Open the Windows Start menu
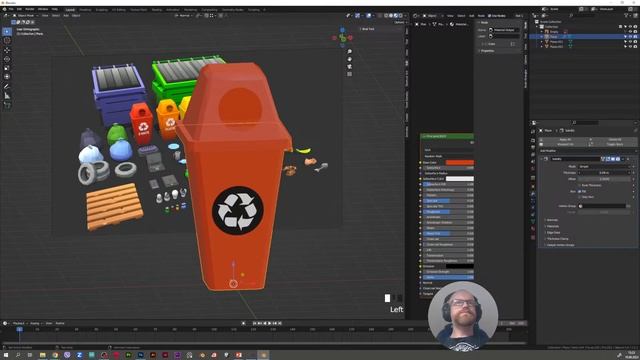The height and width of the screenshot is (360, 640). tap(6, 355)
